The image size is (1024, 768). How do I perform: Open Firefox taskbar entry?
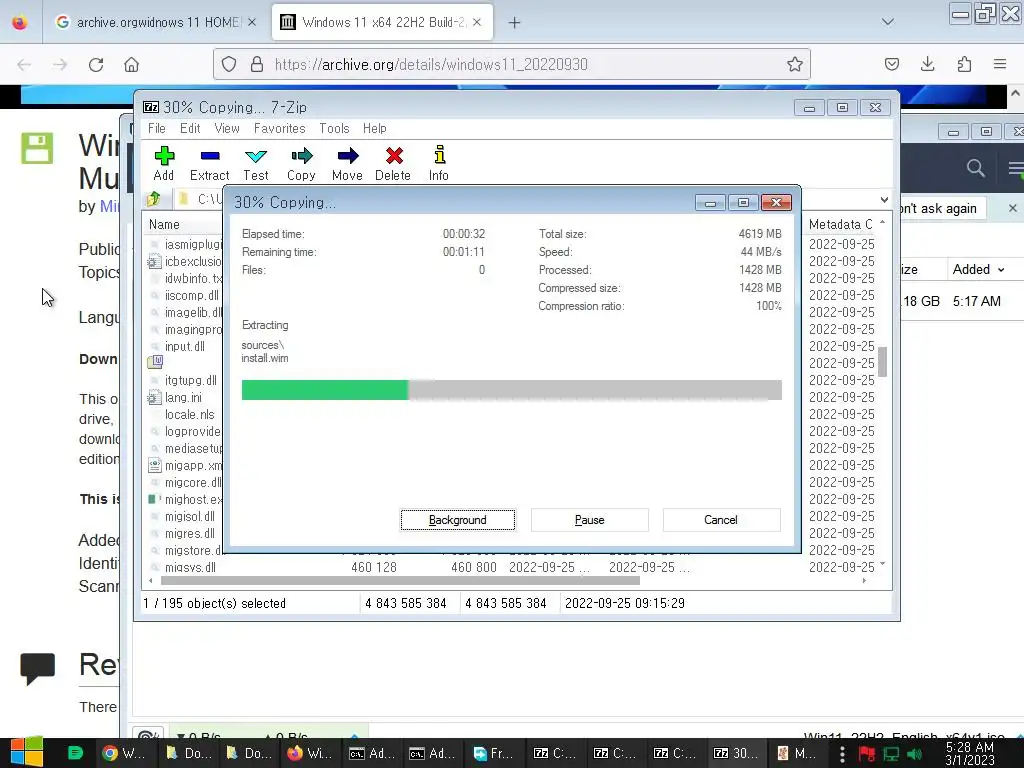point(310,753)
